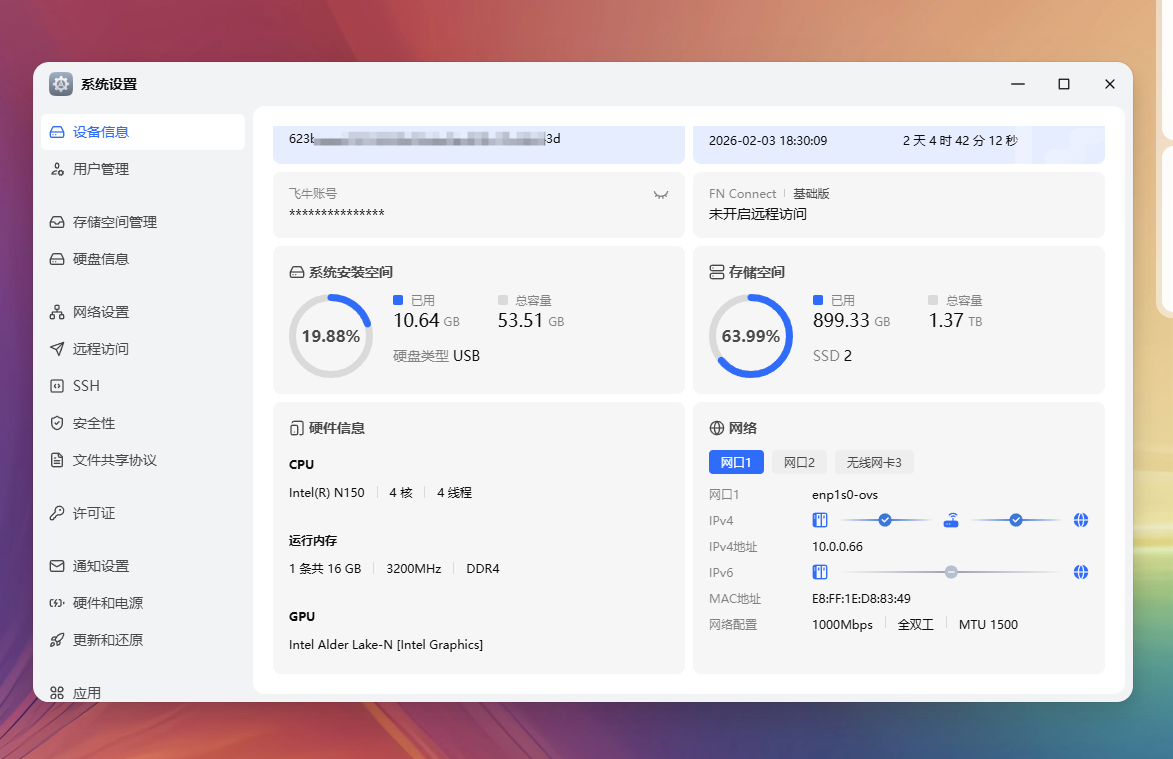Click the 硬盘信息 disk icon
Image resolution: width=1173 pixels, height=759 pixels.
coord(57,259)
